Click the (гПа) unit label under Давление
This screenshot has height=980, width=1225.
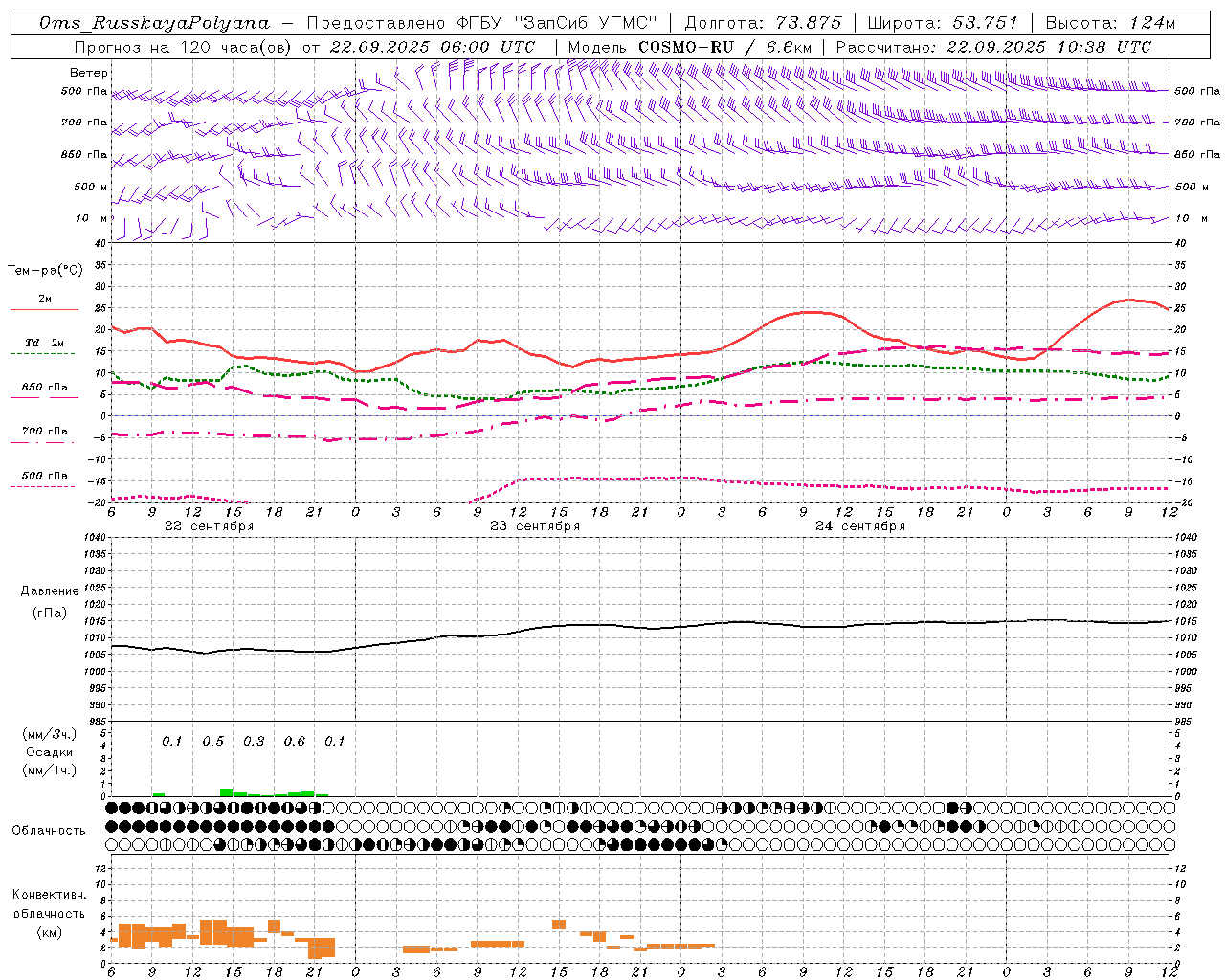50,613
